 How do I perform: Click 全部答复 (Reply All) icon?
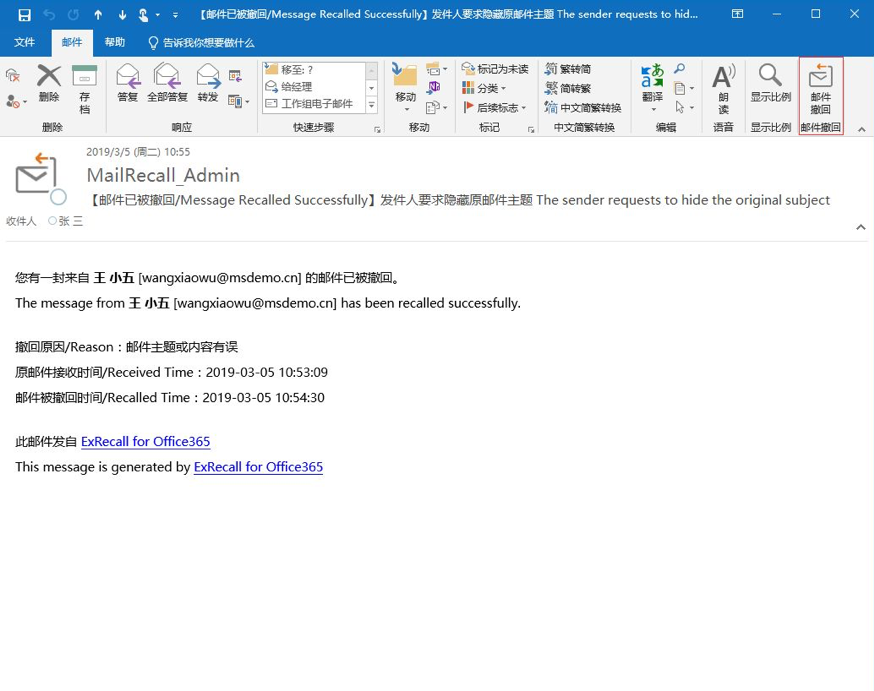167,83
